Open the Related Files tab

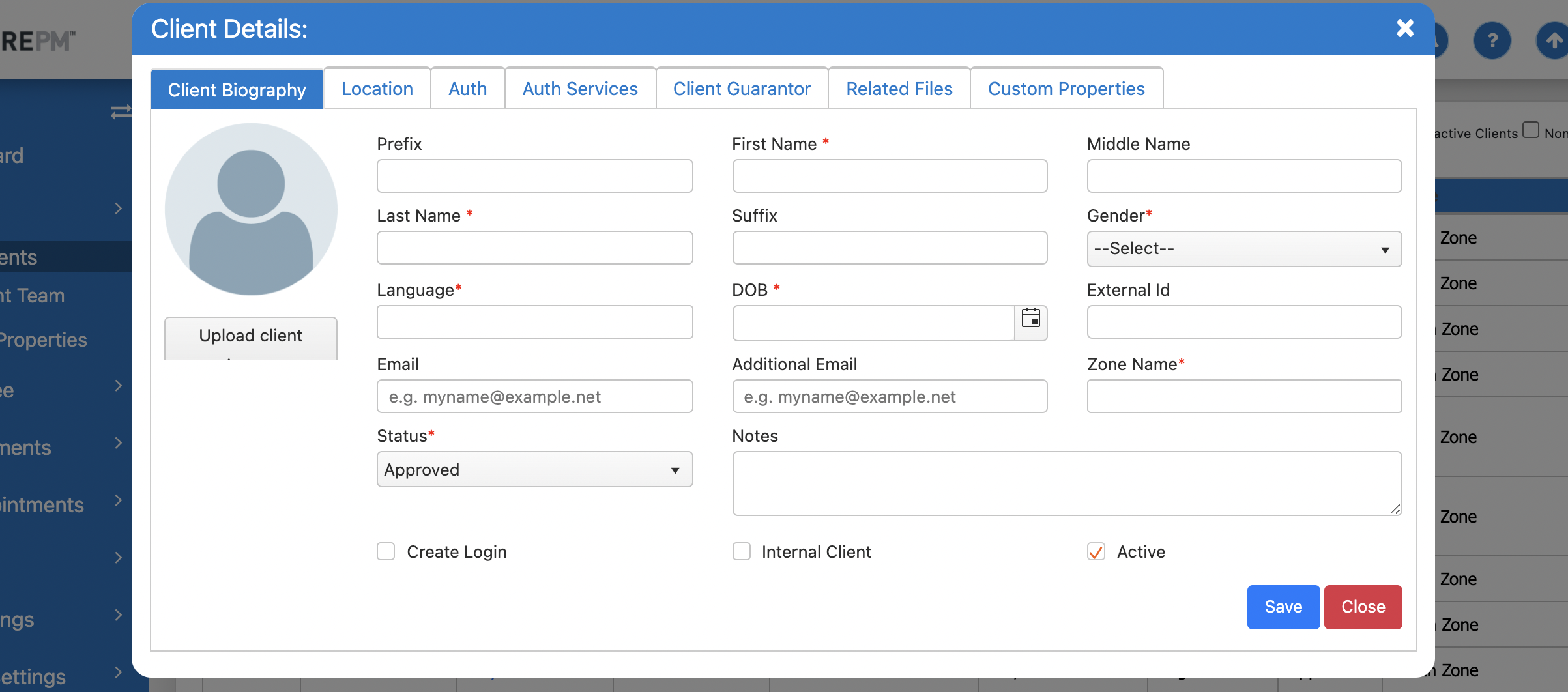tap(899, 89)
